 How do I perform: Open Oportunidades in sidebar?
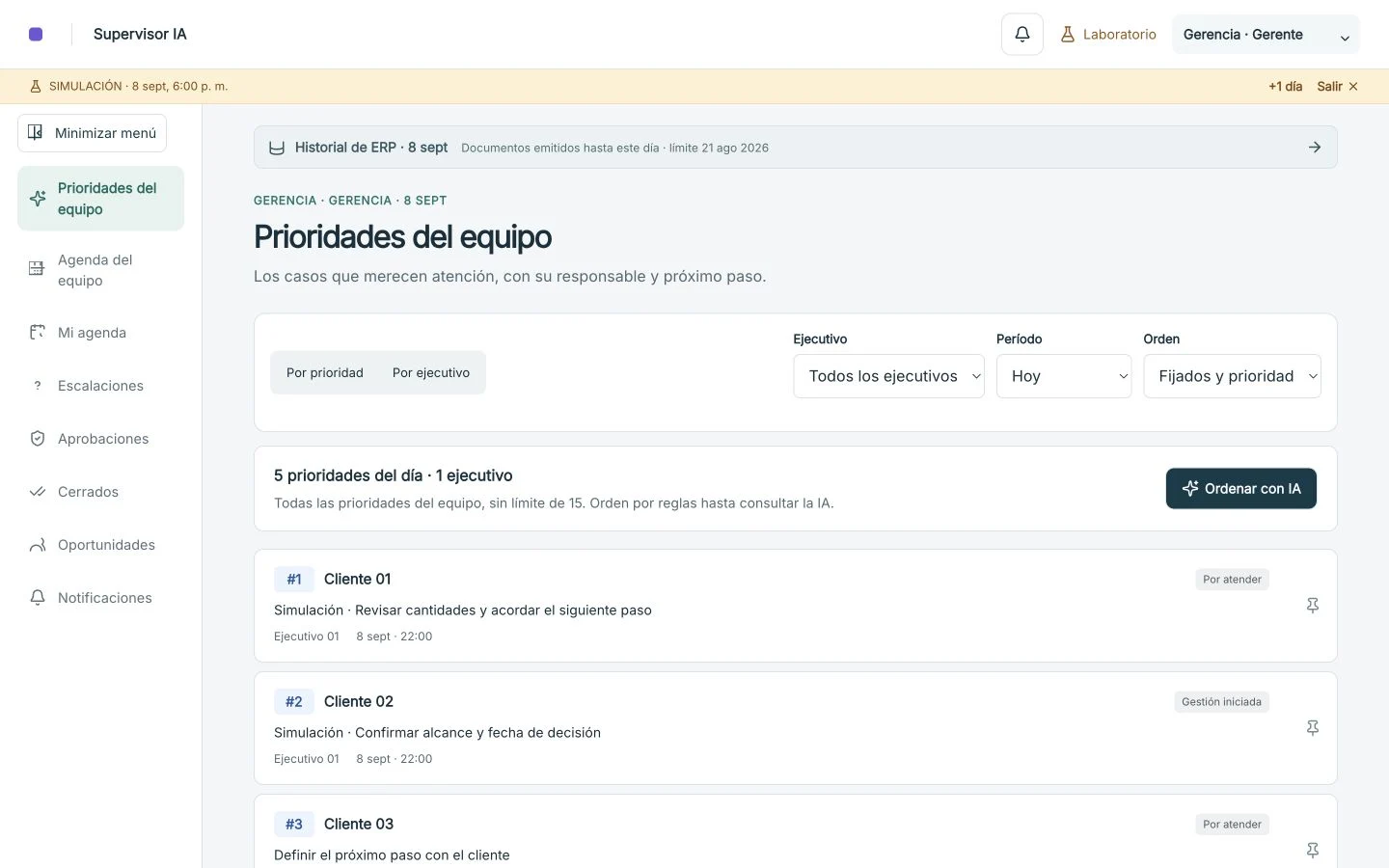100,545
